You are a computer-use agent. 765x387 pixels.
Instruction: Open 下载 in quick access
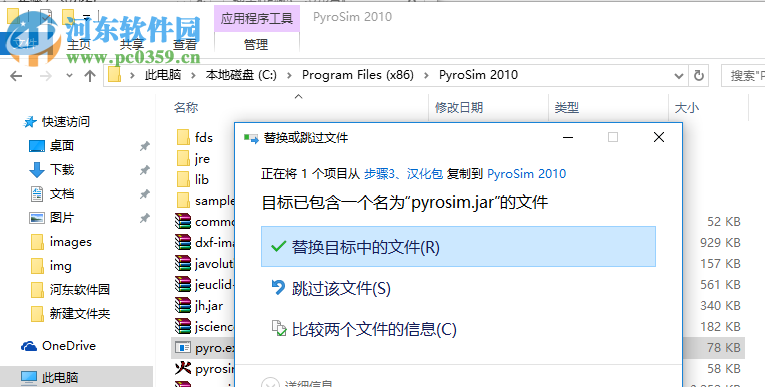[x=62, y=169]
